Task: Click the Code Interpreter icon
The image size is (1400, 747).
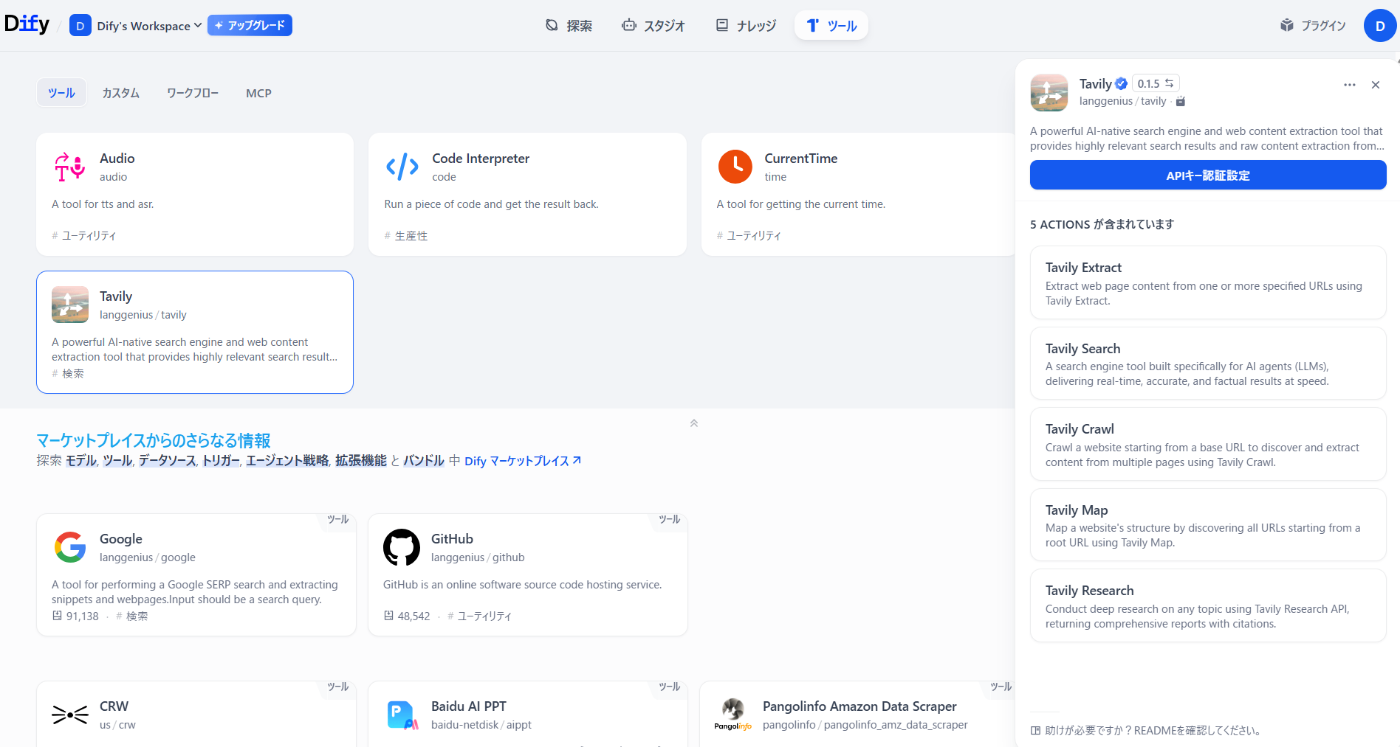Action: [x=402, y=167]
